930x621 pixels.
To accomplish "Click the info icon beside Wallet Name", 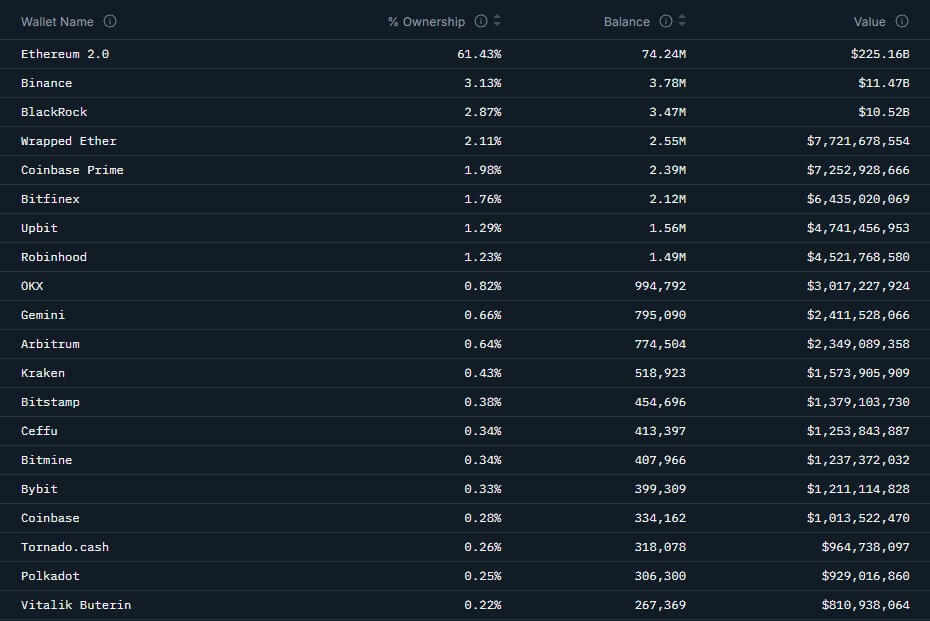I will [x=110, y=21].
